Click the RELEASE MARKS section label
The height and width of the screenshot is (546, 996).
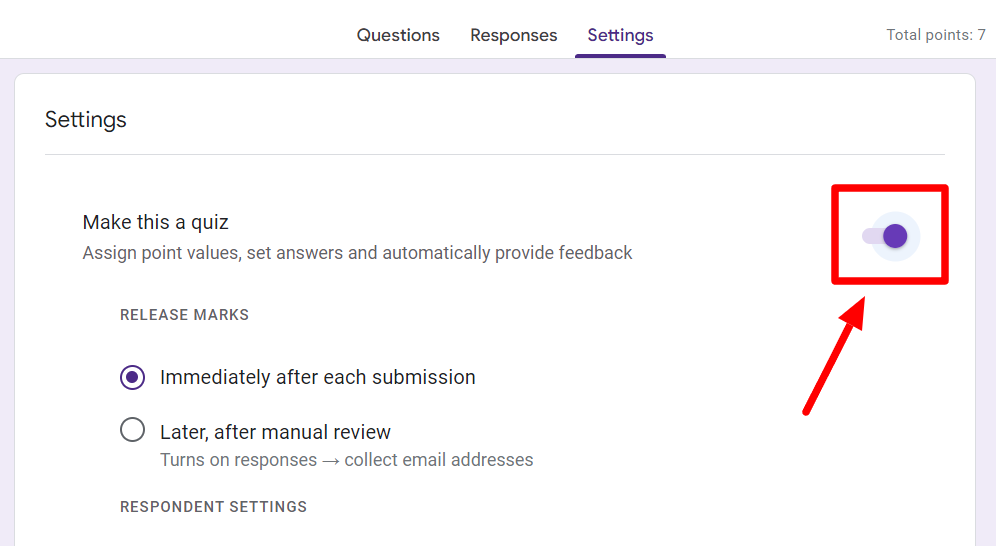(x=184, y=315)
